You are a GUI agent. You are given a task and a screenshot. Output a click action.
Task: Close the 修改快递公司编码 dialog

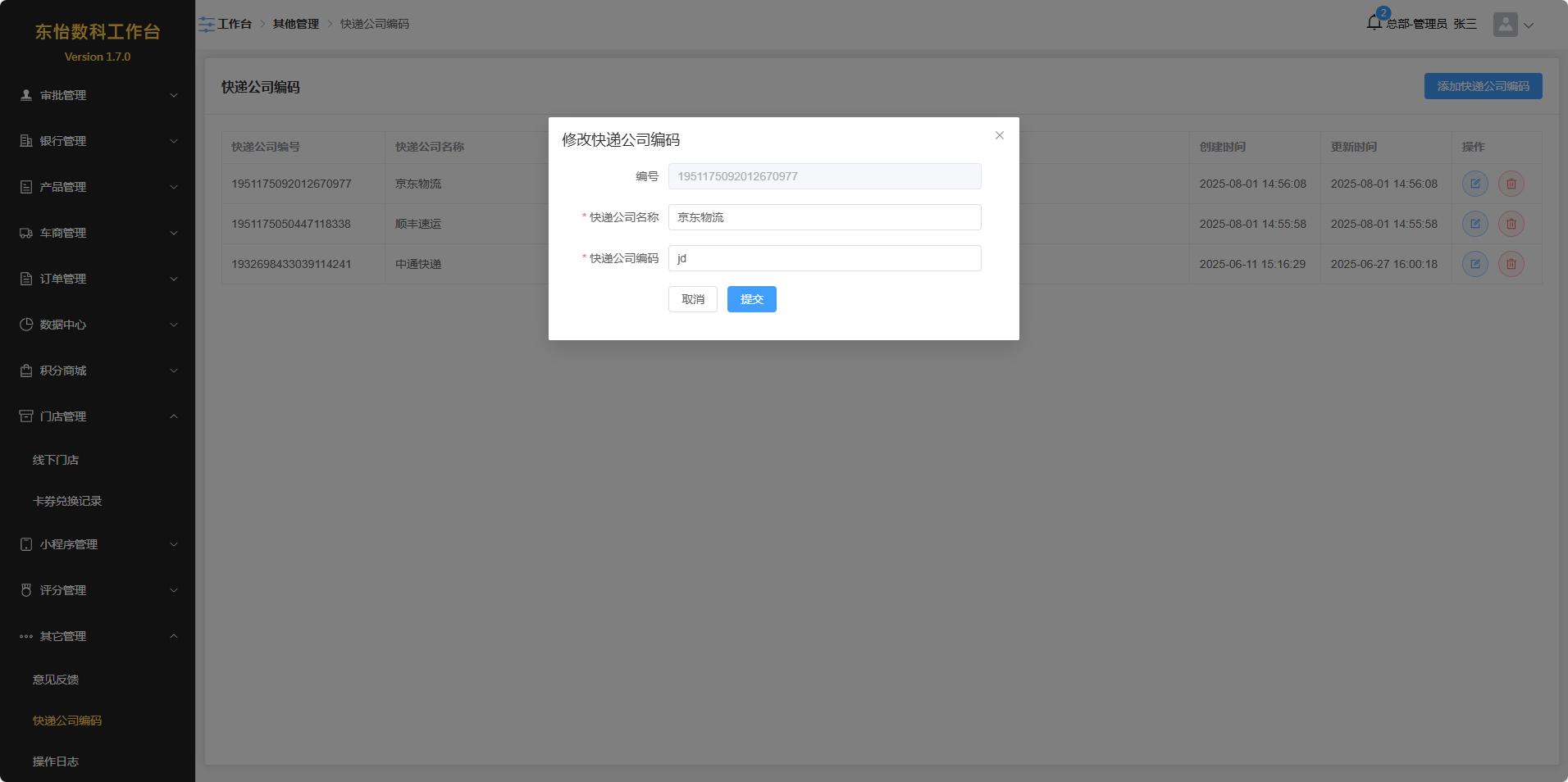pos(999,135)
